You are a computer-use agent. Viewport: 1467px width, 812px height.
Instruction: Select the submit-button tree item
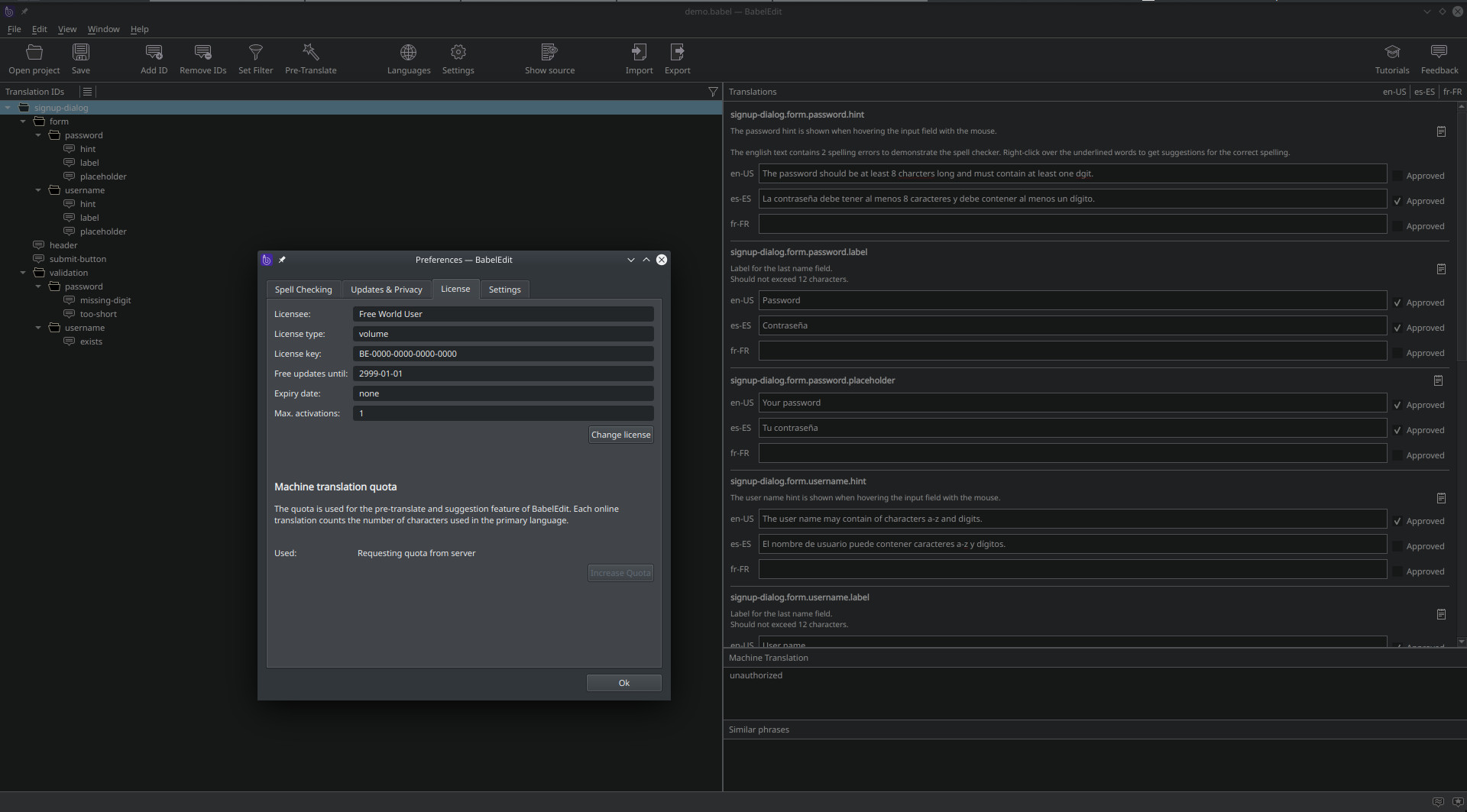coord(78,259)
